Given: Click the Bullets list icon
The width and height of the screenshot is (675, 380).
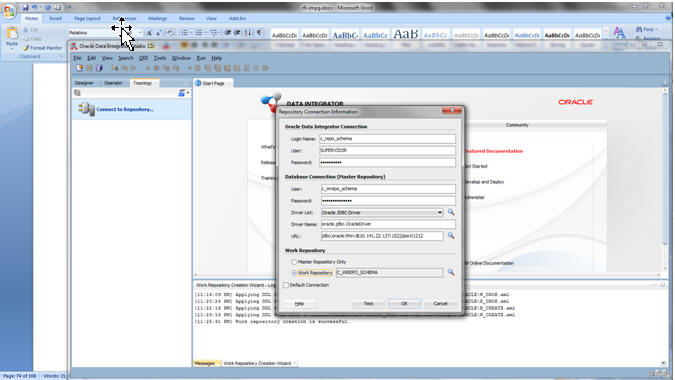Looking at the screenshot, I should tap(184, 33).
